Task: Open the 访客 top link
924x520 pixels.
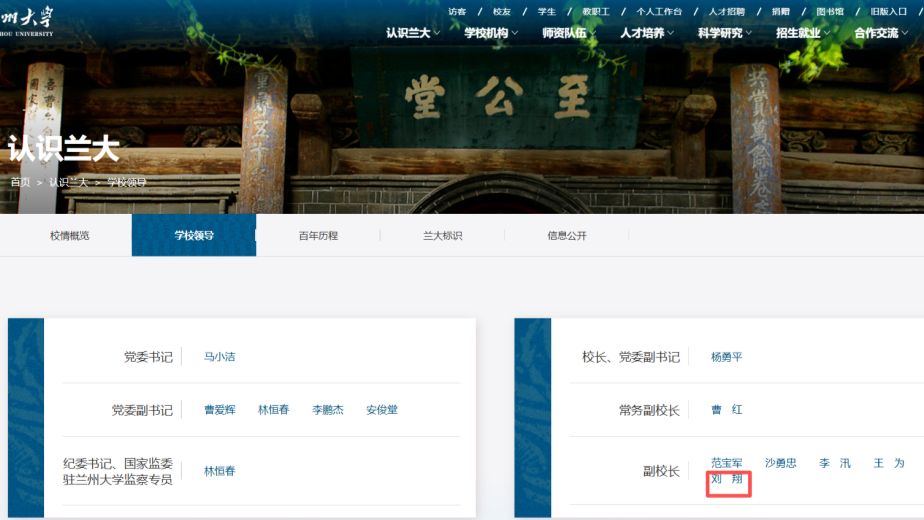Action: [457, 11]
